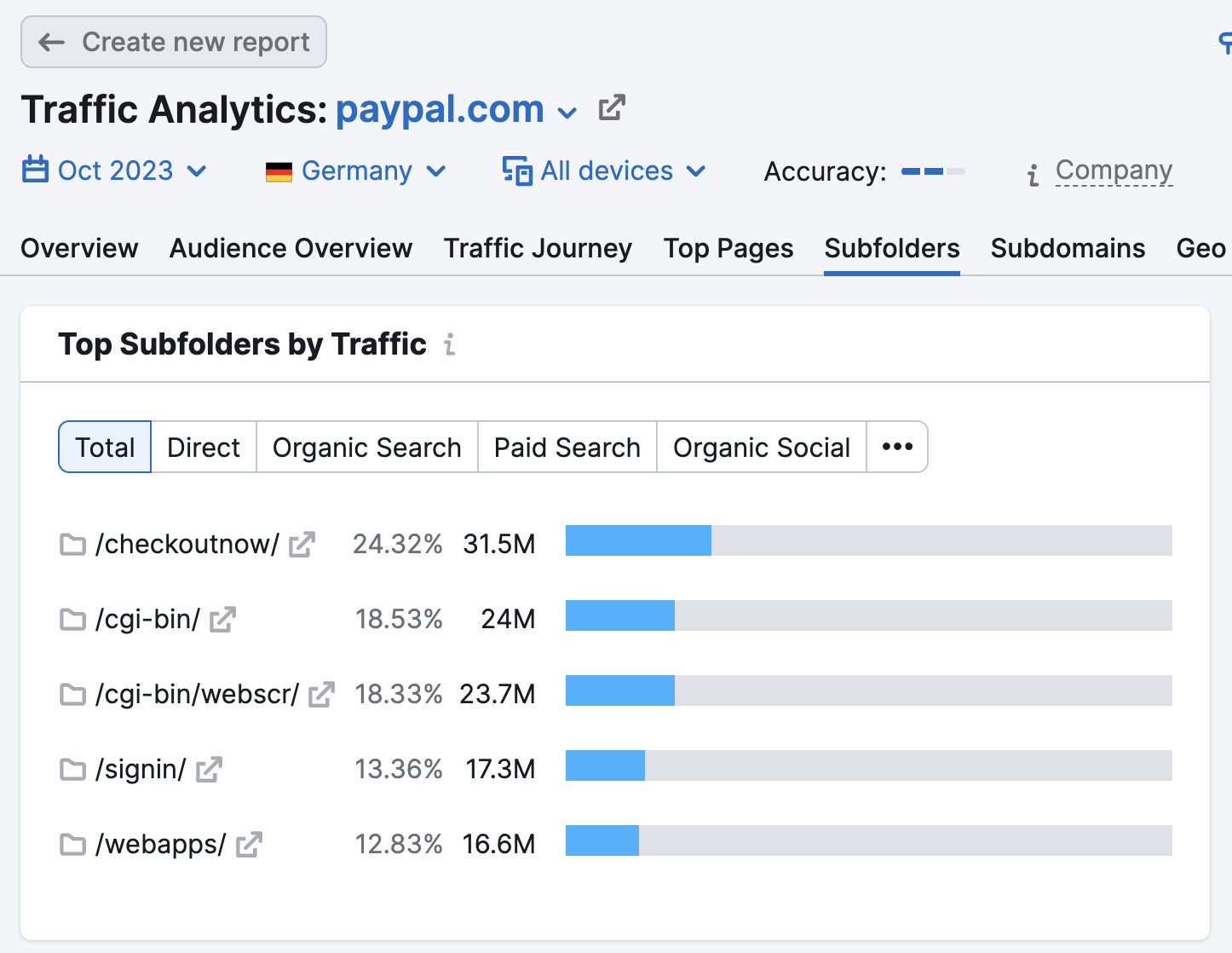Select the Subfolders tab
1232x953 pixels.
click(x=892, y=248)
